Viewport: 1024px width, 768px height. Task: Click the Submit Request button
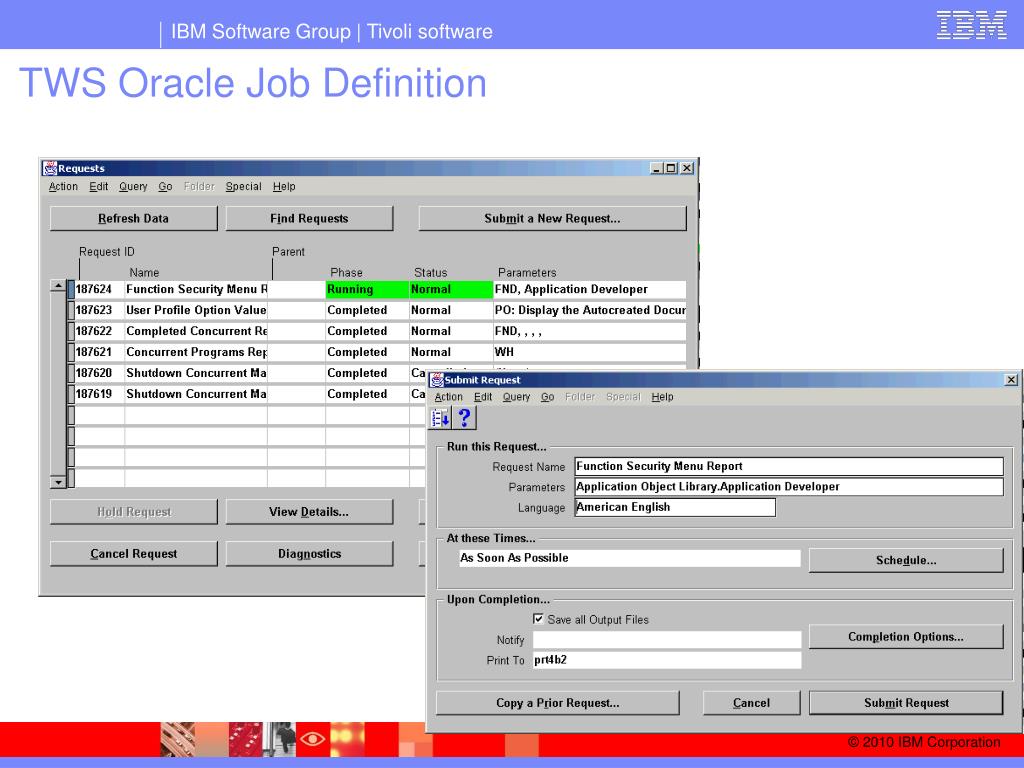click(906, 703)
